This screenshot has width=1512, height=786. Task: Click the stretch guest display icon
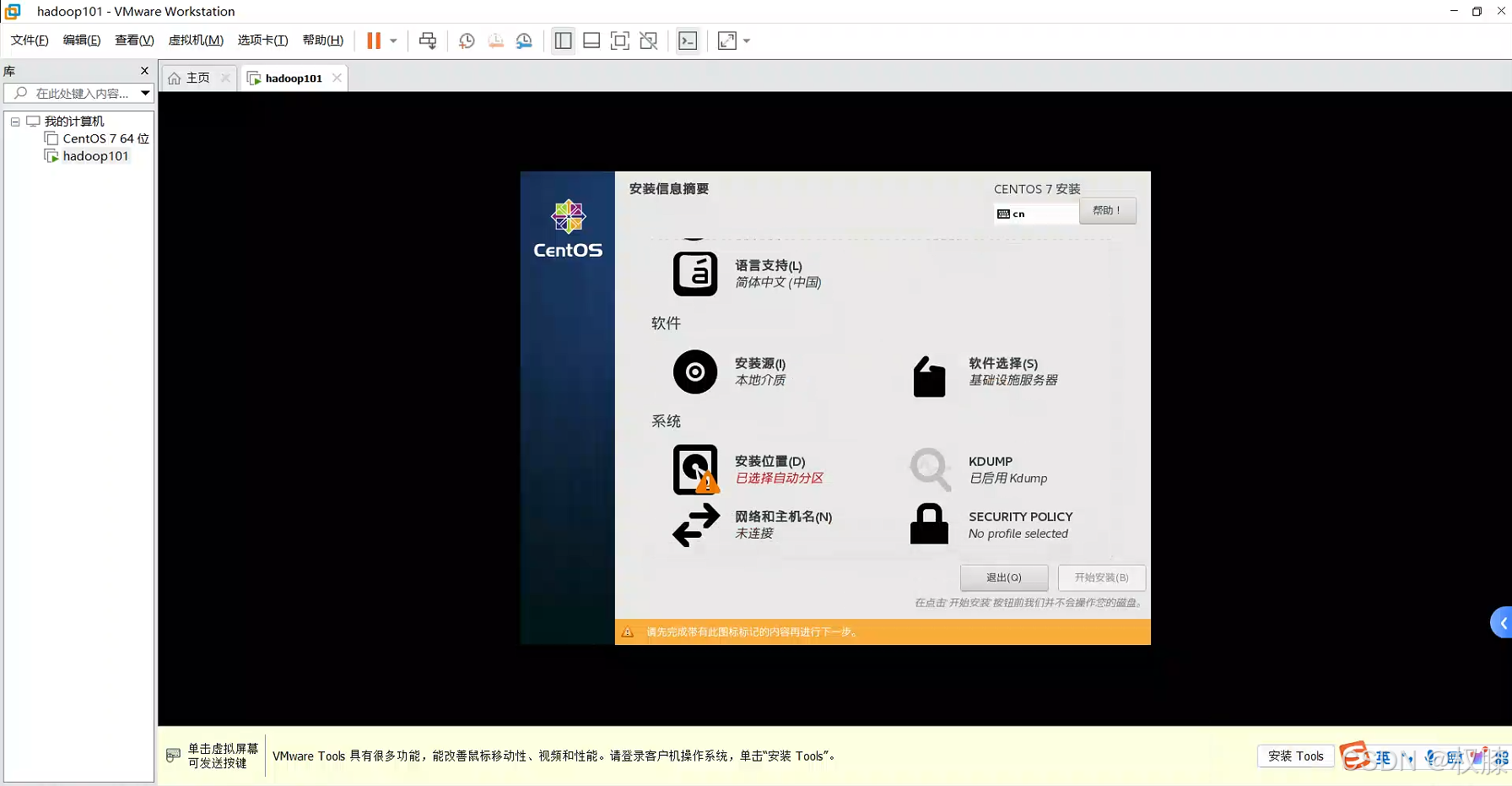click(x=727, y=41)
